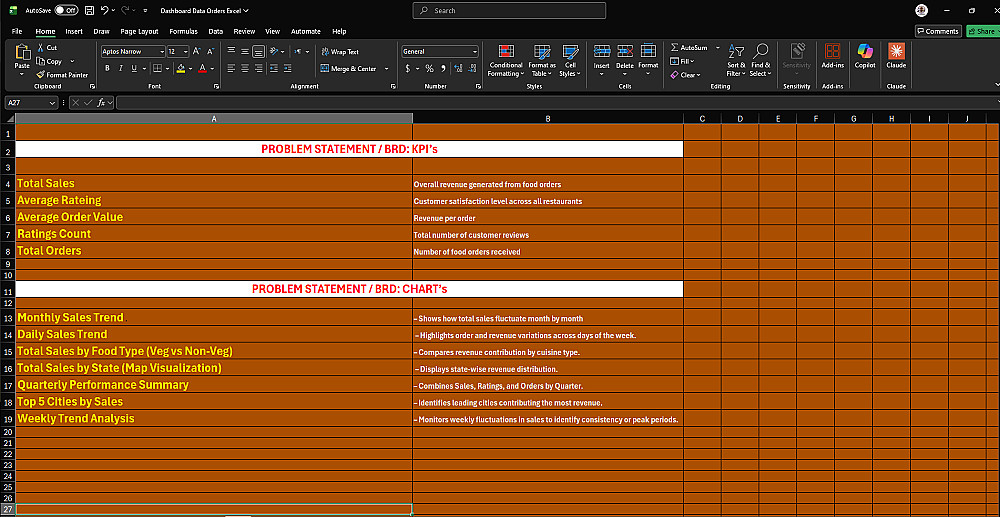Open the Copilot pane
This screenshot has height=517, width=1000.
coord(865,56)
